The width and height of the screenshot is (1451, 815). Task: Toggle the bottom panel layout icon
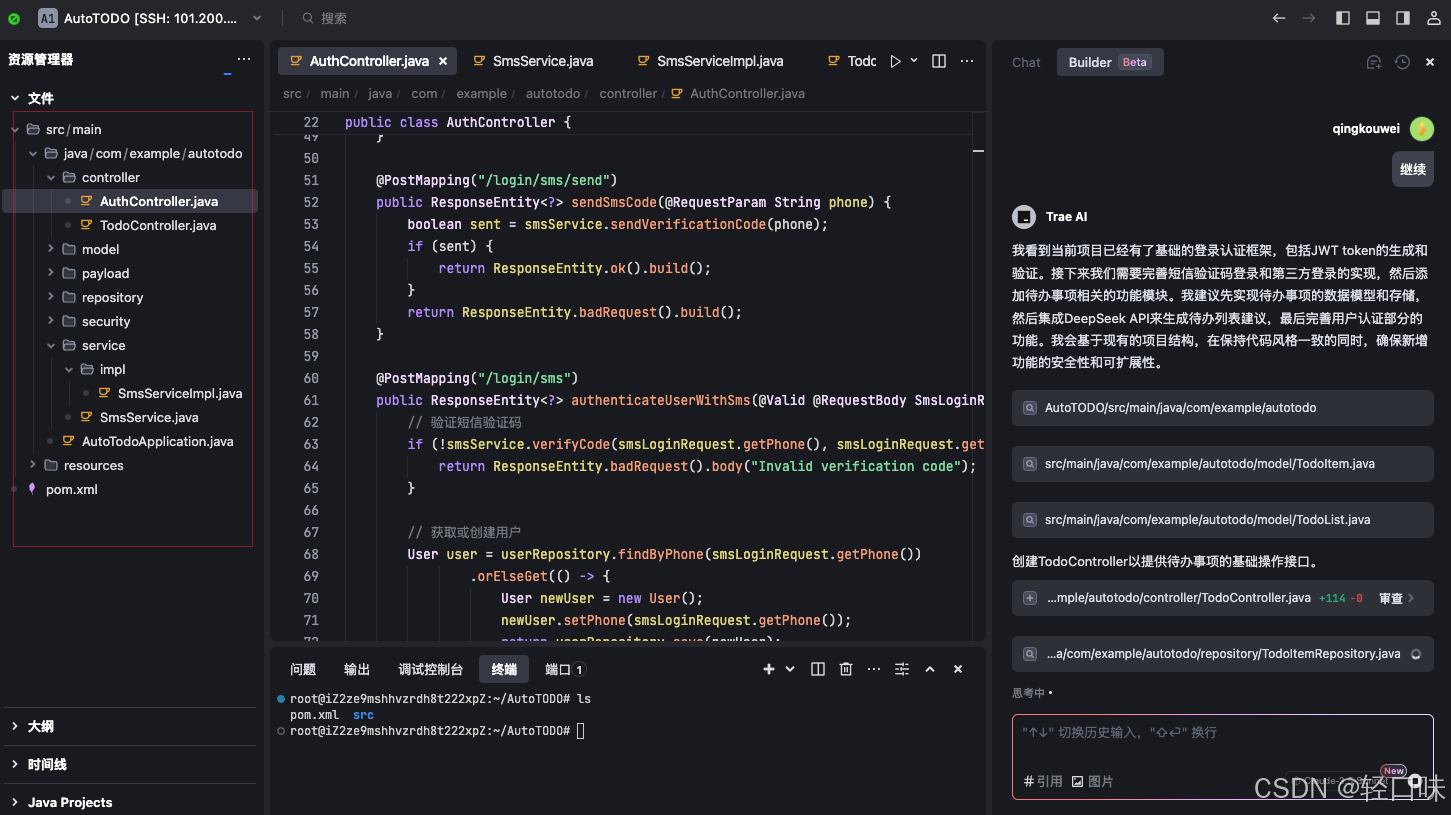pyautogui.click(x=1373, y=18)
